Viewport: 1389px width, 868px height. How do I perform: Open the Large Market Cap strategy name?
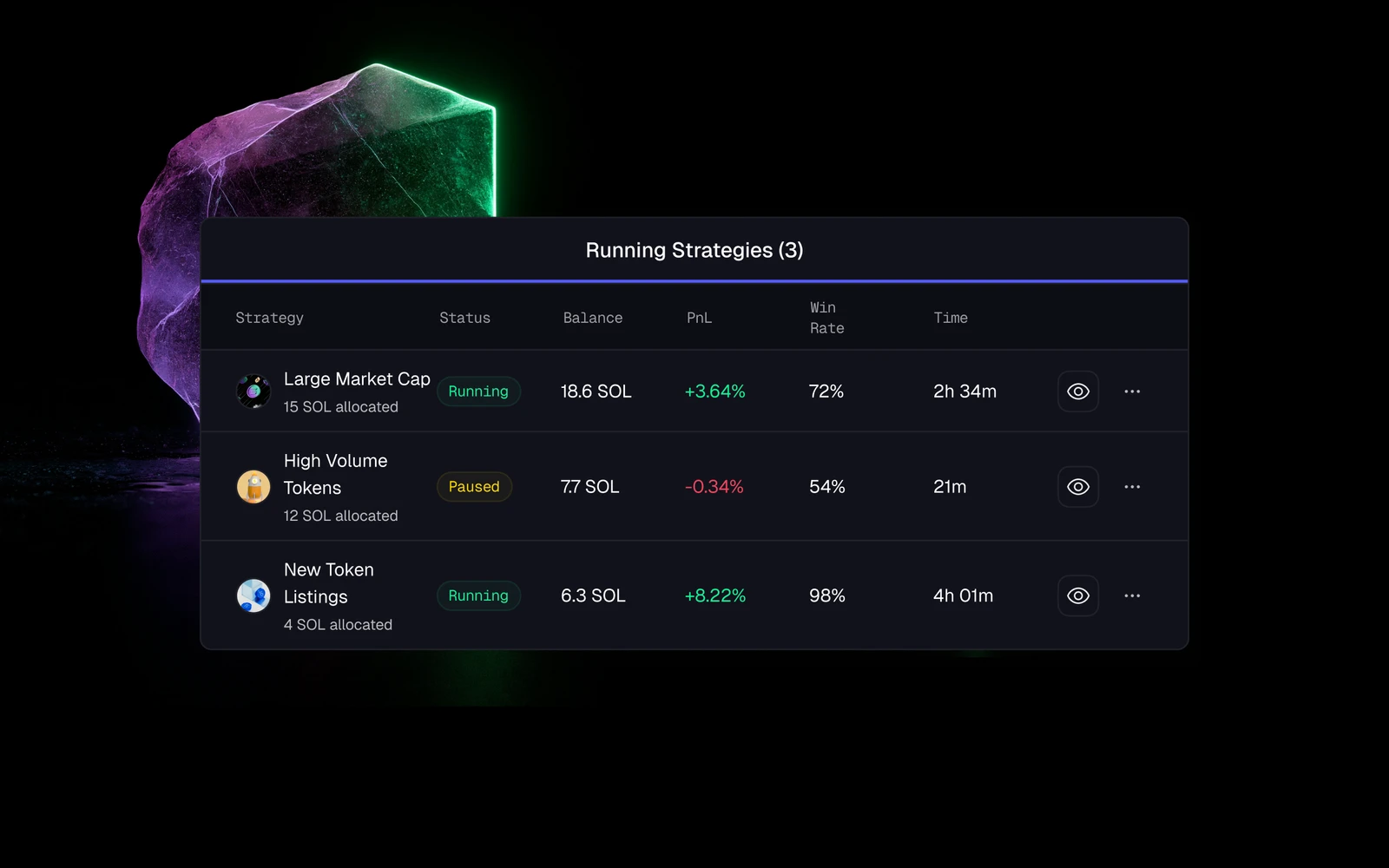tap(357, 379)
